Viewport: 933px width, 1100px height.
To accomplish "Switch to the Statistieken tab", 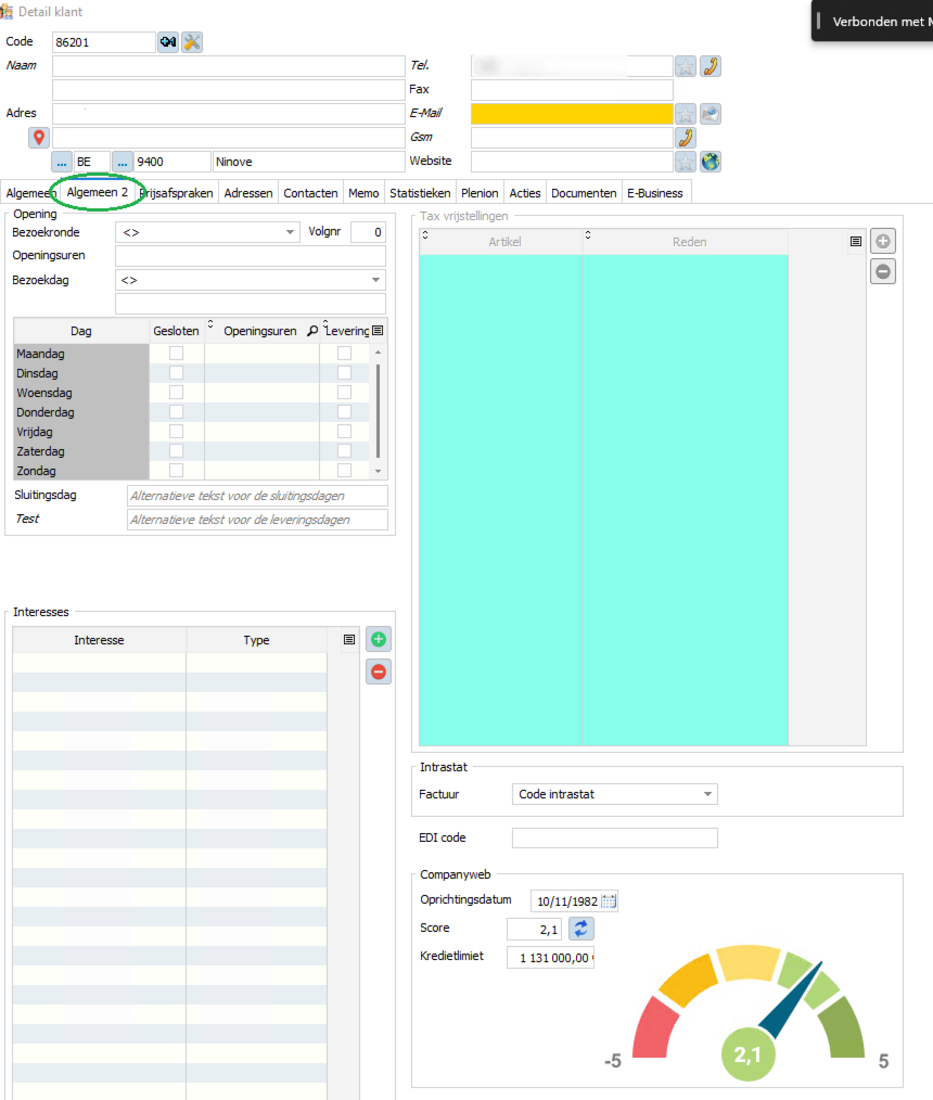I will point(419,193).
